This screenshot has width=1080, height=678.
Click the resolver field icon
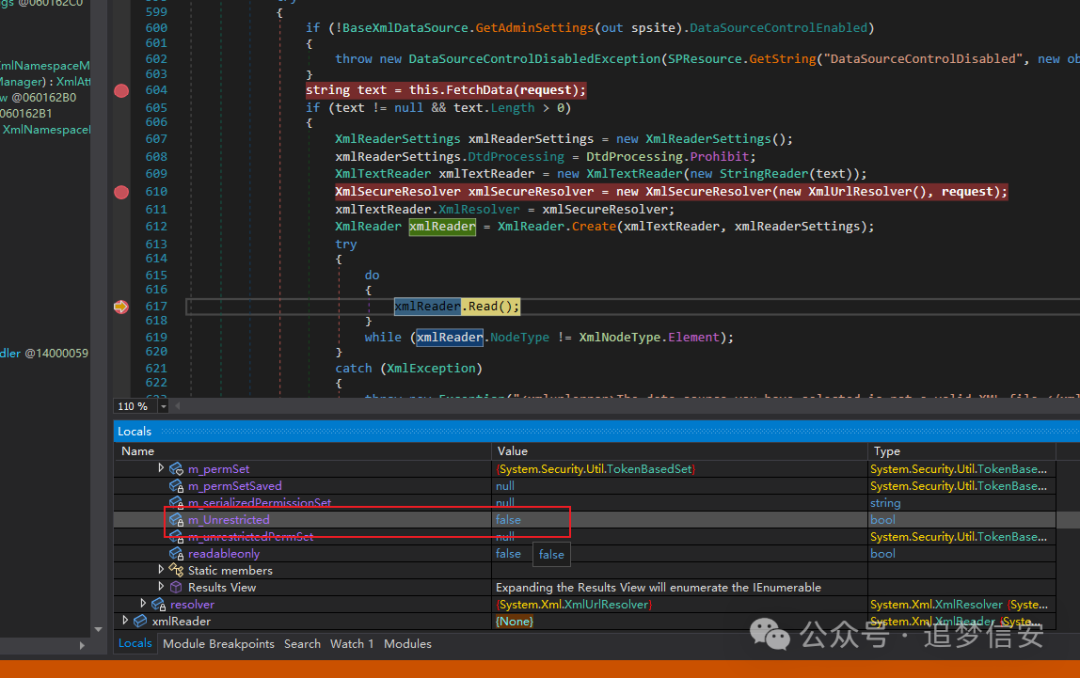pos(158,604)
